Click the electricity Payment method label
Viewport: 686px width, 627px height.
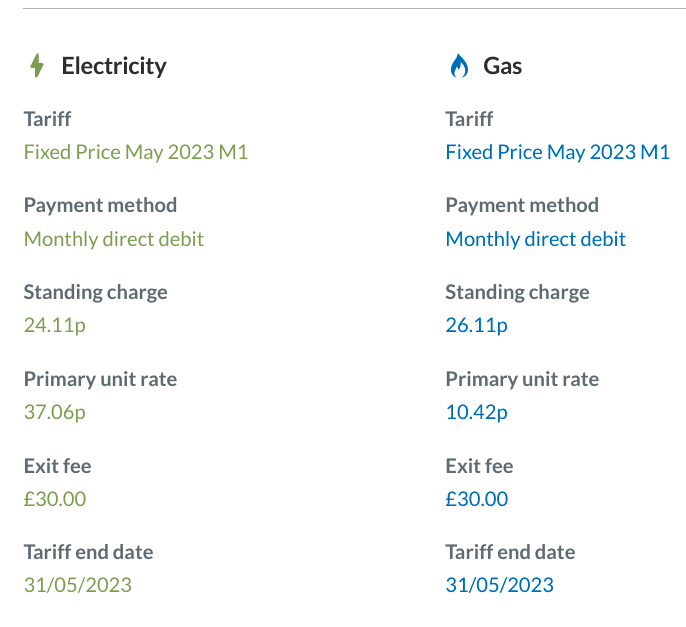pos(100,205)
